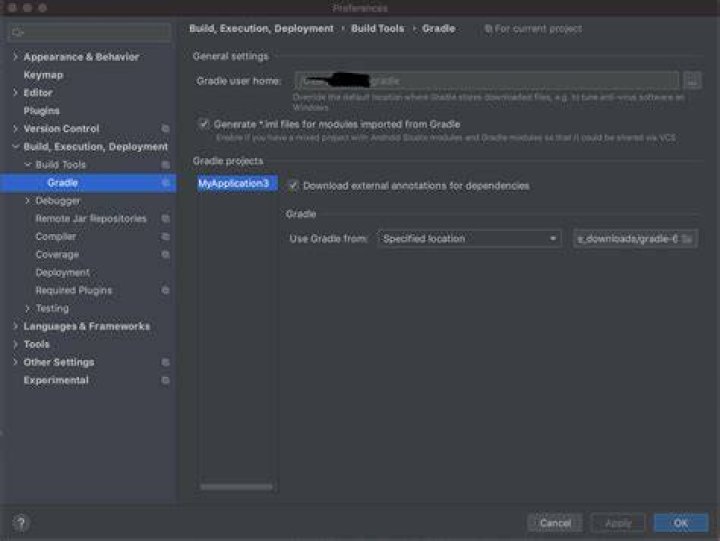Click the OK button

coord(681,523)
